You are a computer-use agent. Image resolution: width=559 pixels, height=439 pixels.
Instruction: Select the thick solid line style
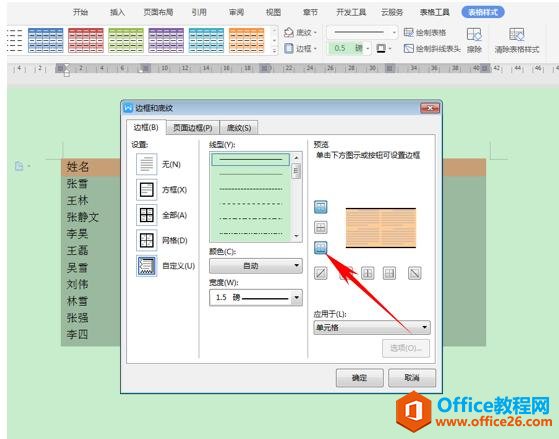(x=251, y=159)
